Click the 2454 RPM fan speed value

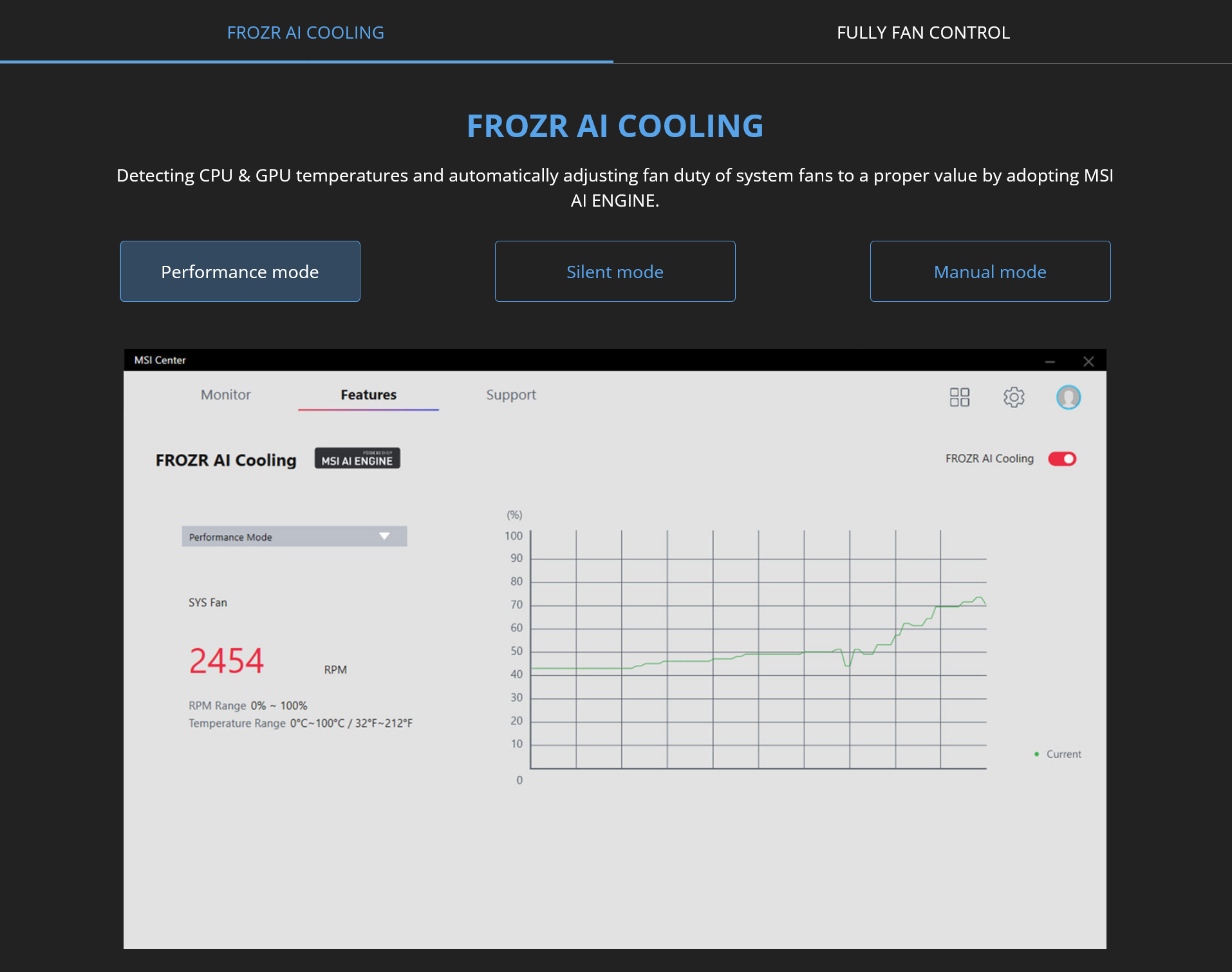[x=227, y=661]
